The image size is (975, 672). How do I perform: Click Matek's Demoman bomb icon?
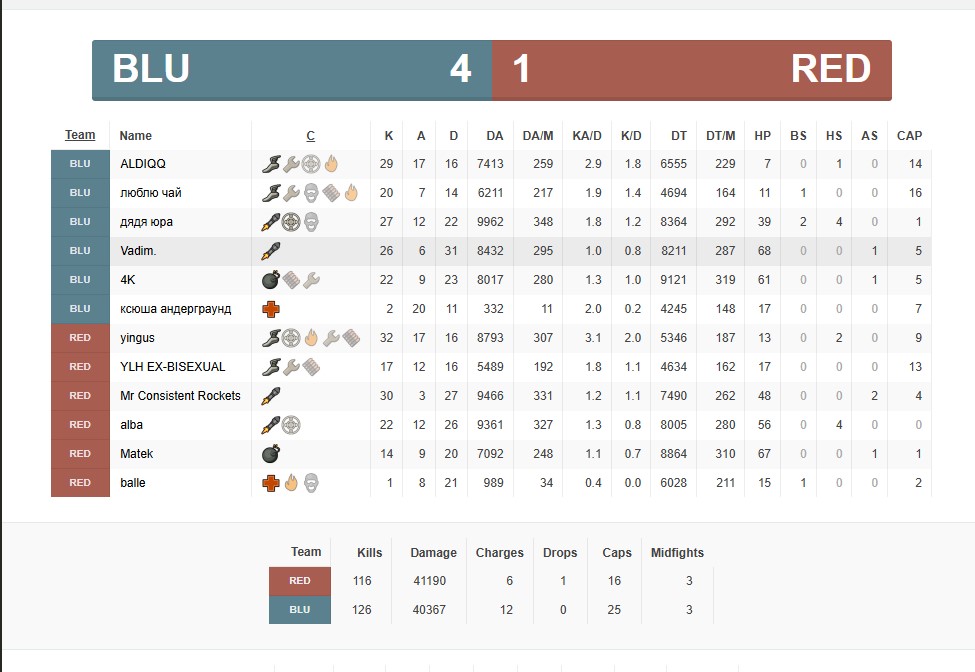(270, 454)
